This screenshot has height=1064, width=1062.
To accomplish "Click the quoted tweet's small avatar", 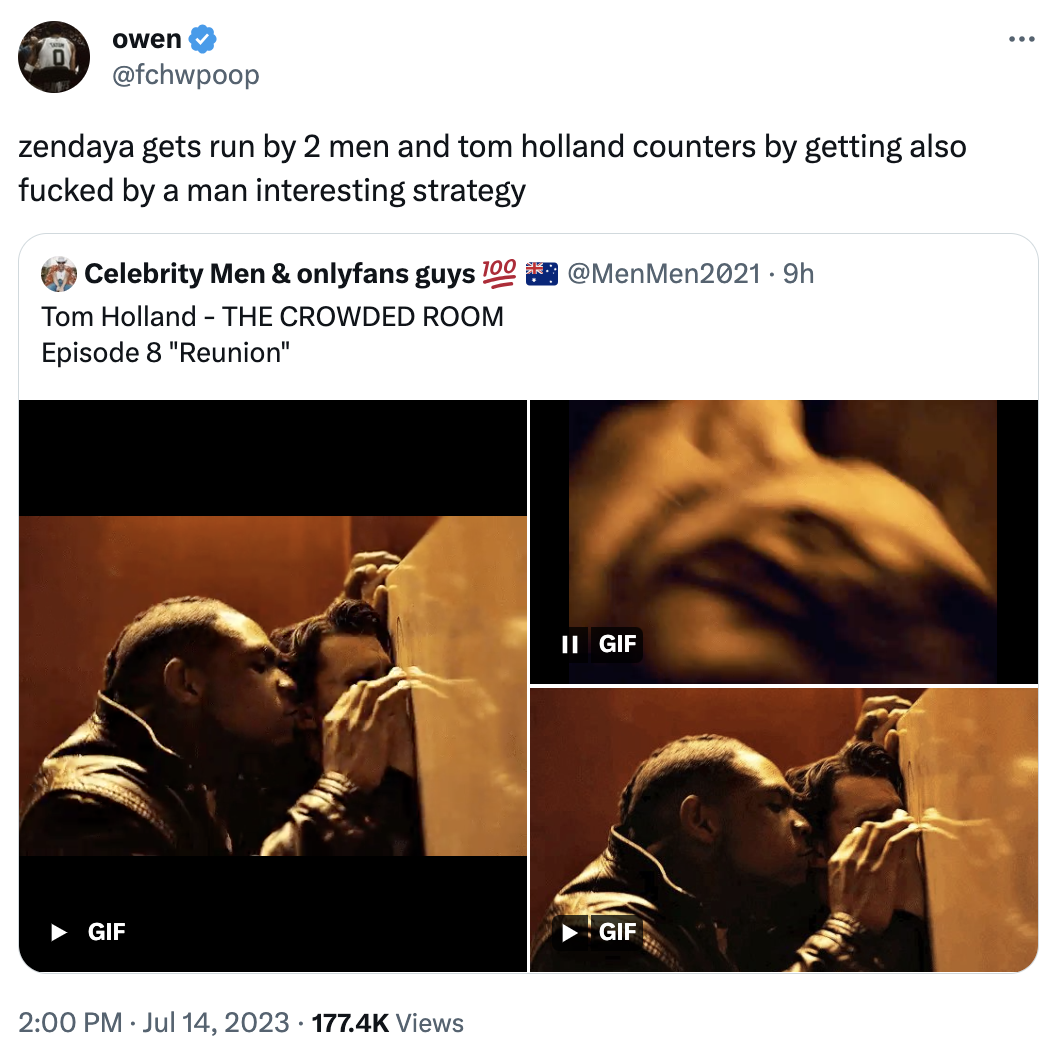I will [59, 273].
